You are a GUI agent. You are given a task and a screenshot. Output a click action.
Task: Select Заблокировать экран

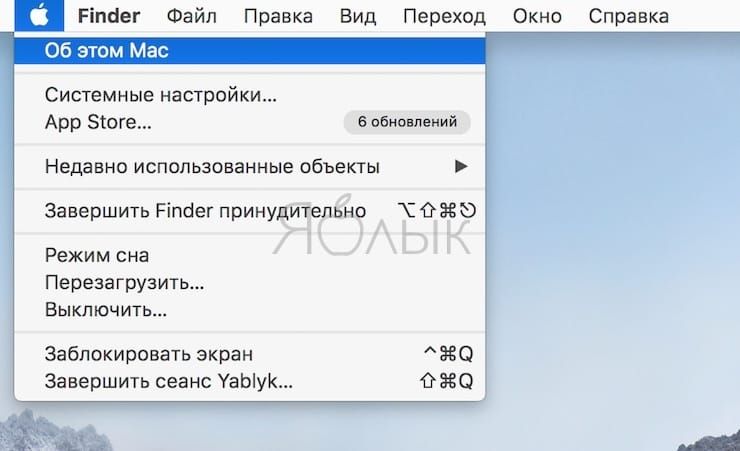(x=250, y=354)
